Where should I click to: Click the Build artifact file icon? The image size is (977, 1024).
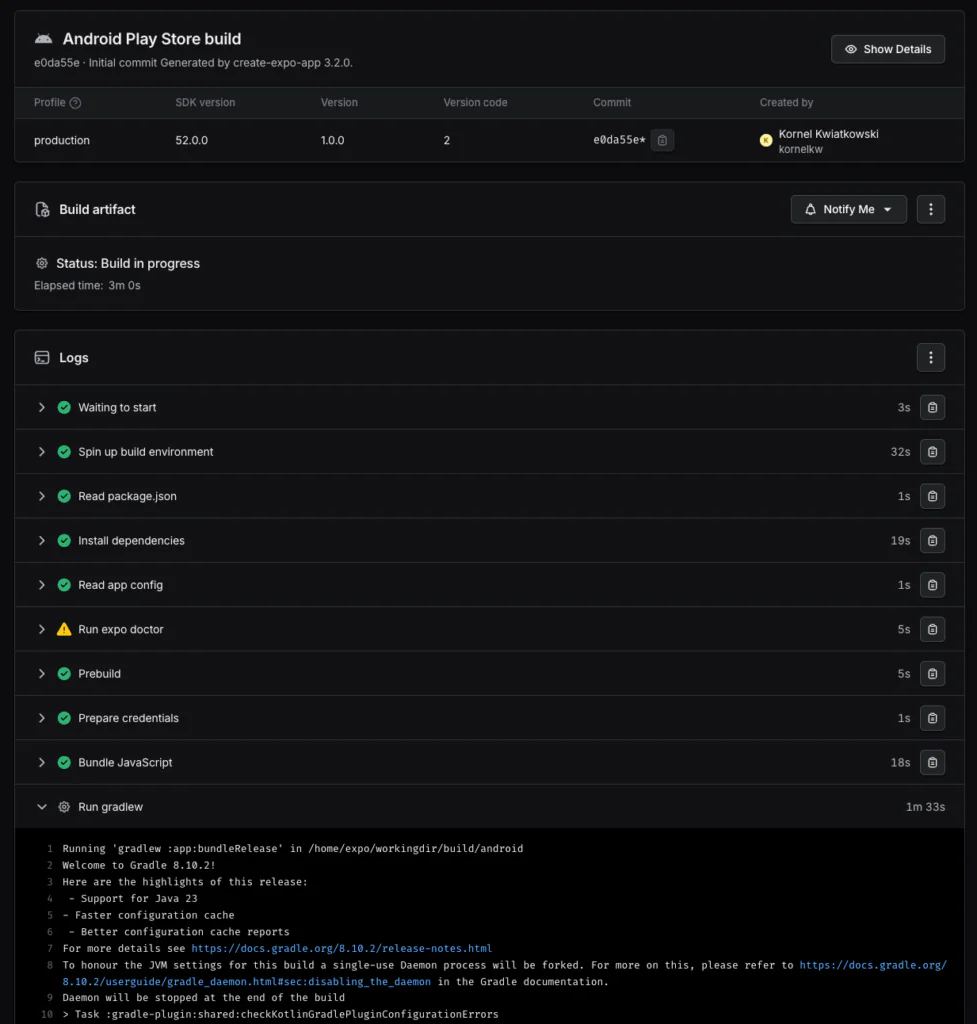coord(42,210)
